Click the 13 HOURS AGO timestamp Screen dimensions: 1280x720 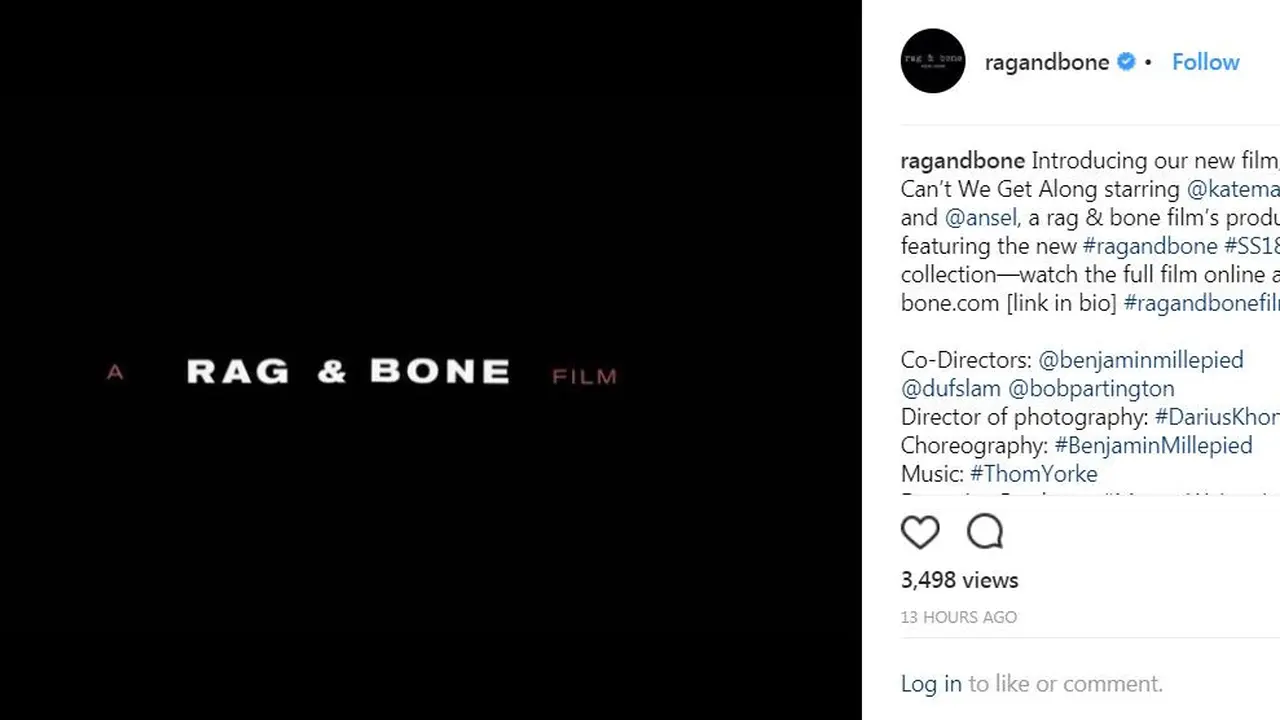click(x=959, y=617)
